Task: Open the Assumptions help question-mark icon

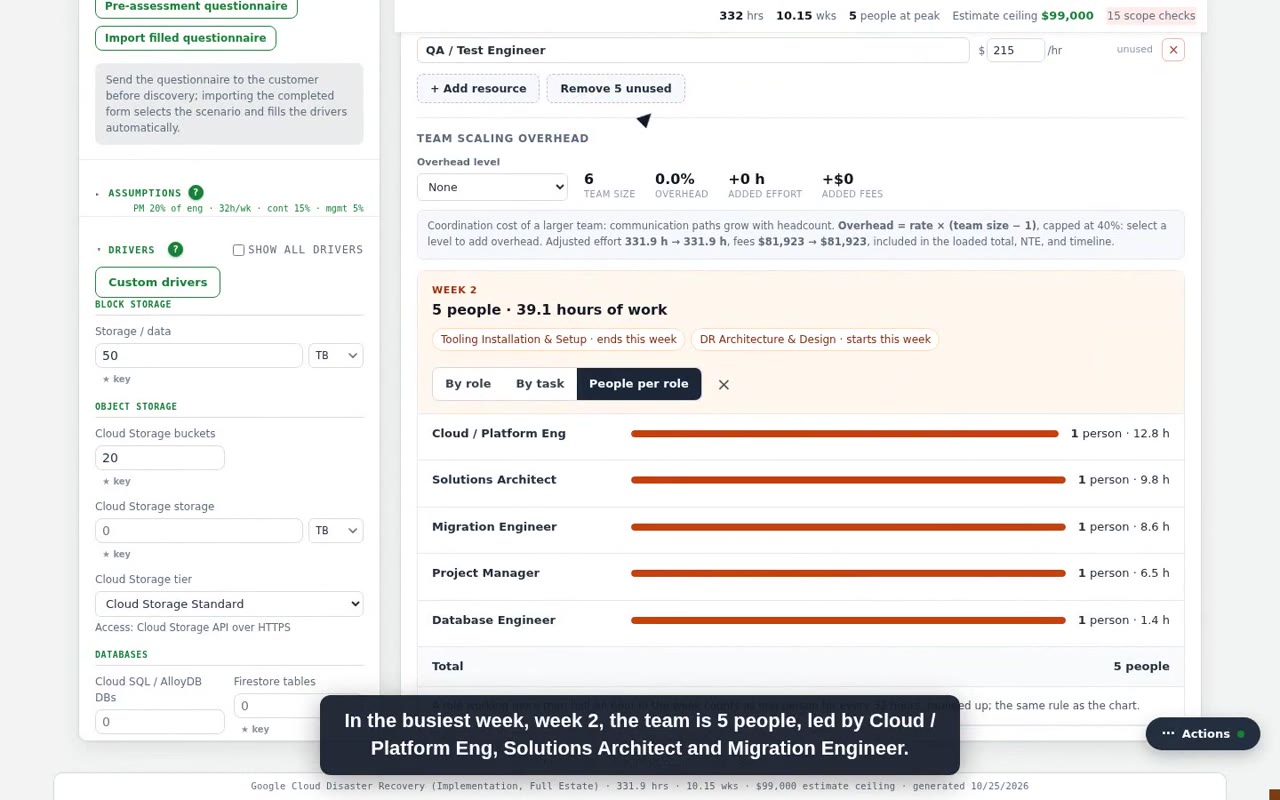Action: click(196, 192)
